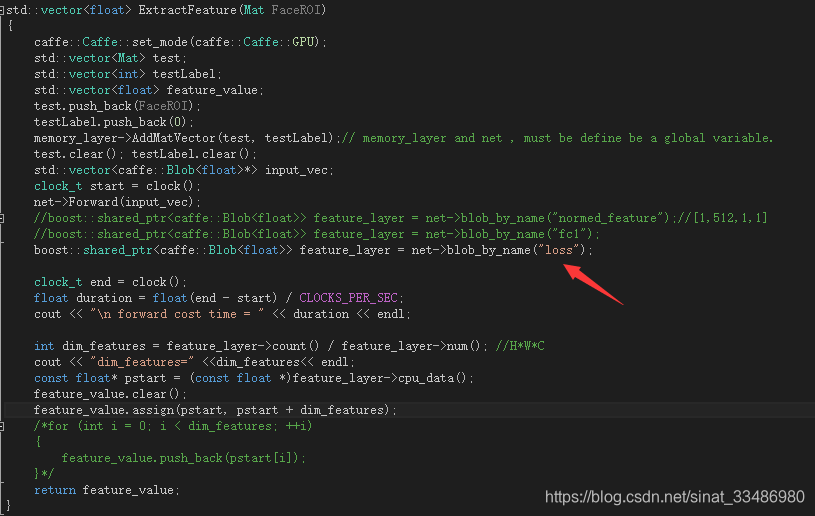
Task: Click net->Forward(input_vec) line
Action: (x=117, y=202)
